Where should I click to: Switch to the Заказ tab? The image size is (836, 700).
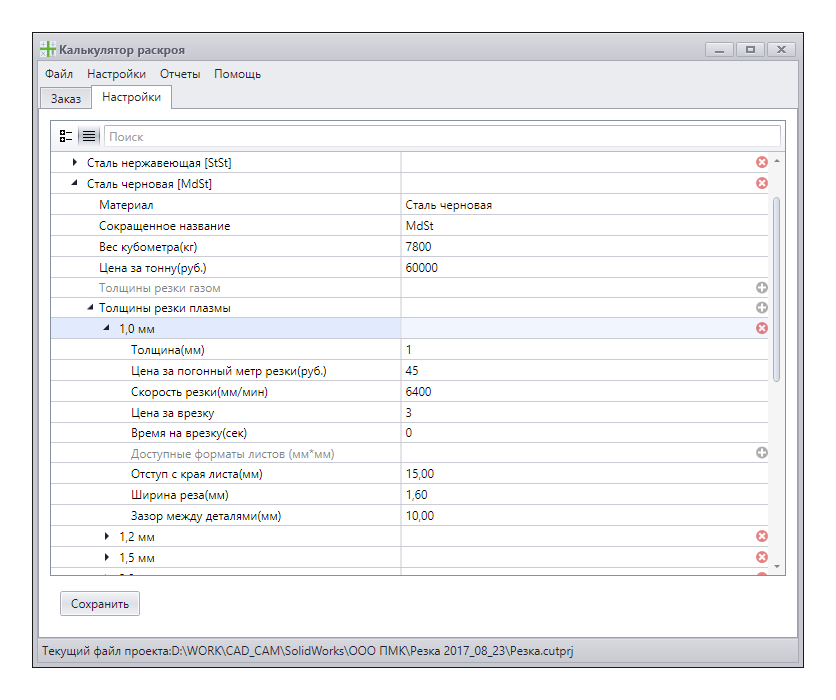click(x=66, y=99)
